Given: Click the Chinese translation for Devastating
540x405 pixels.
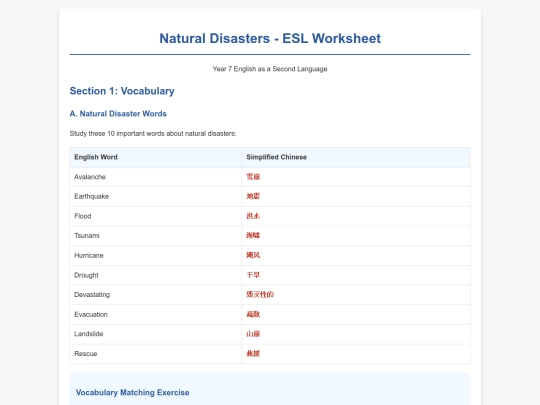Looking at the screenshot, I should 260,295.
